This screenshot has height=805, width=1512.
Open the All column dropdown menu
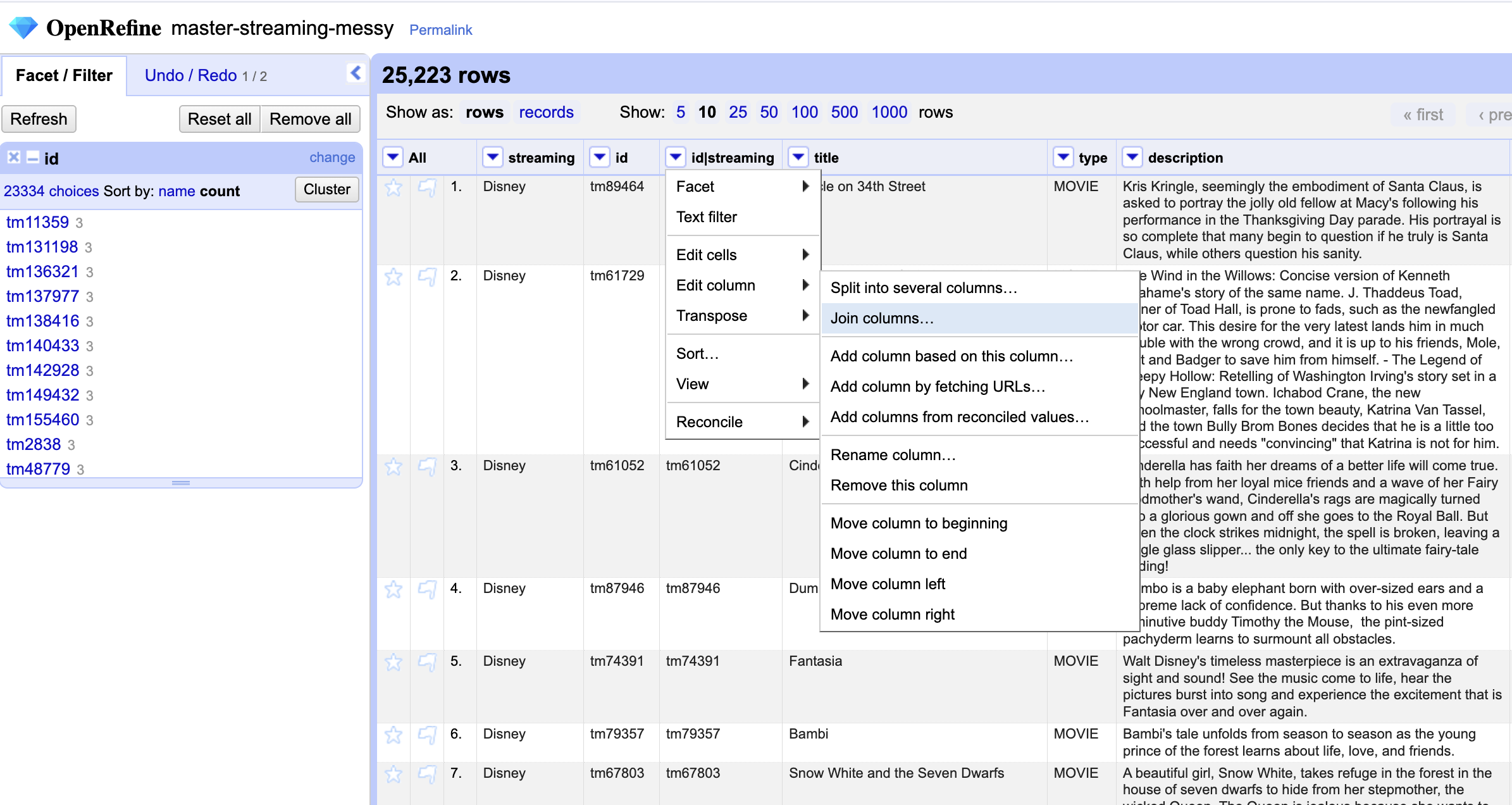393,157
